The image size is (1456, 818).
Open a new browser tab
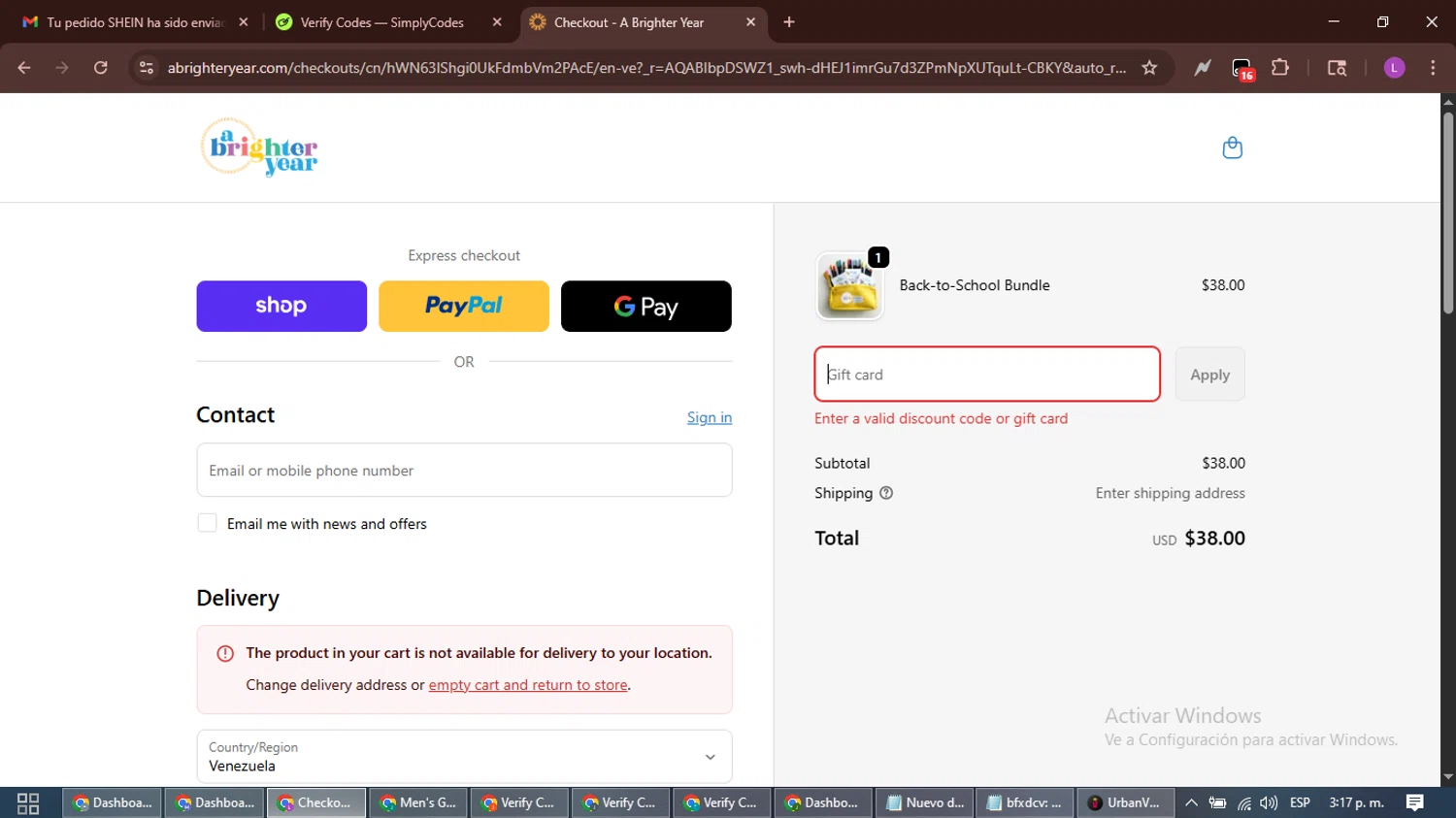789,22
